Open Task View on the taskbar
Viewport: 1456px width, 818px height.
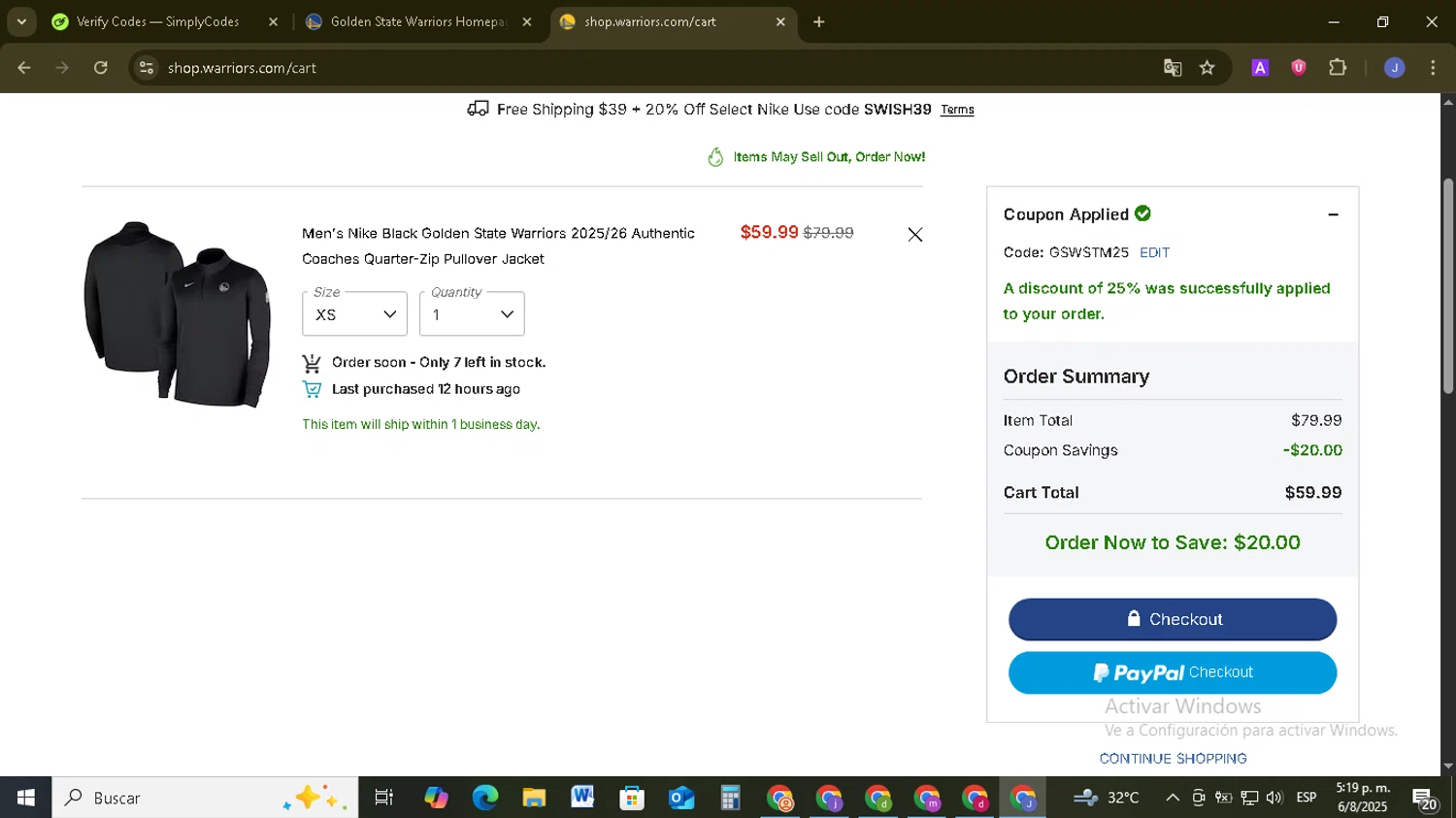[384, 798]
